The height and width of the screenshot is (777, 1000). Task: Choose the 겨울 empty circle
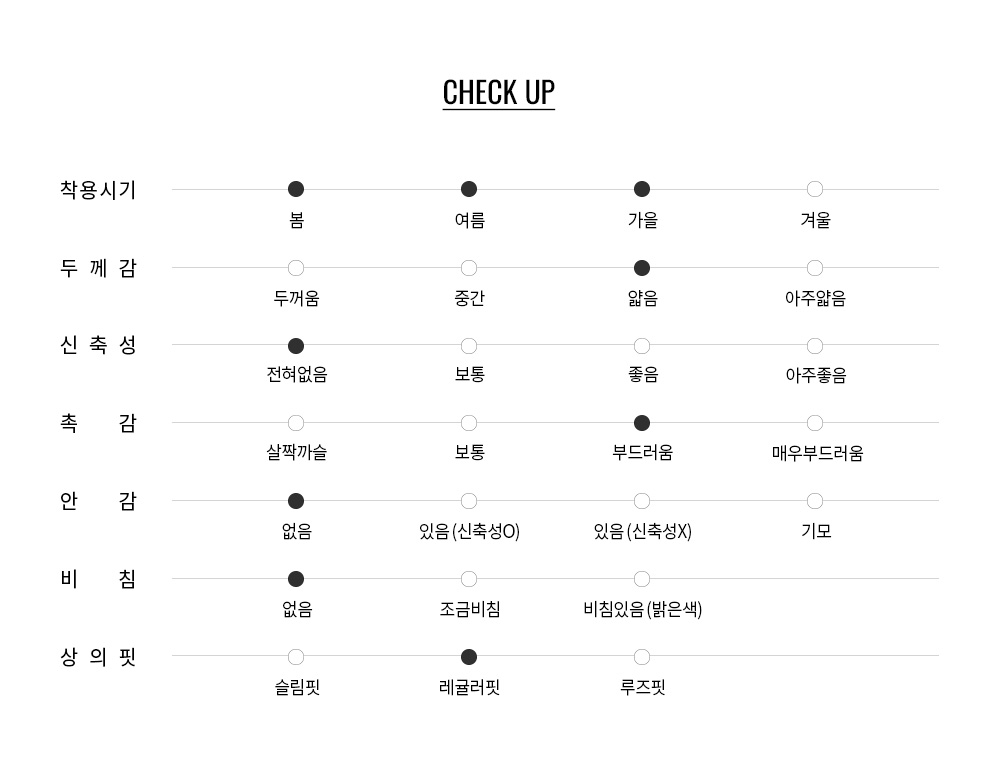click(815, 189)
